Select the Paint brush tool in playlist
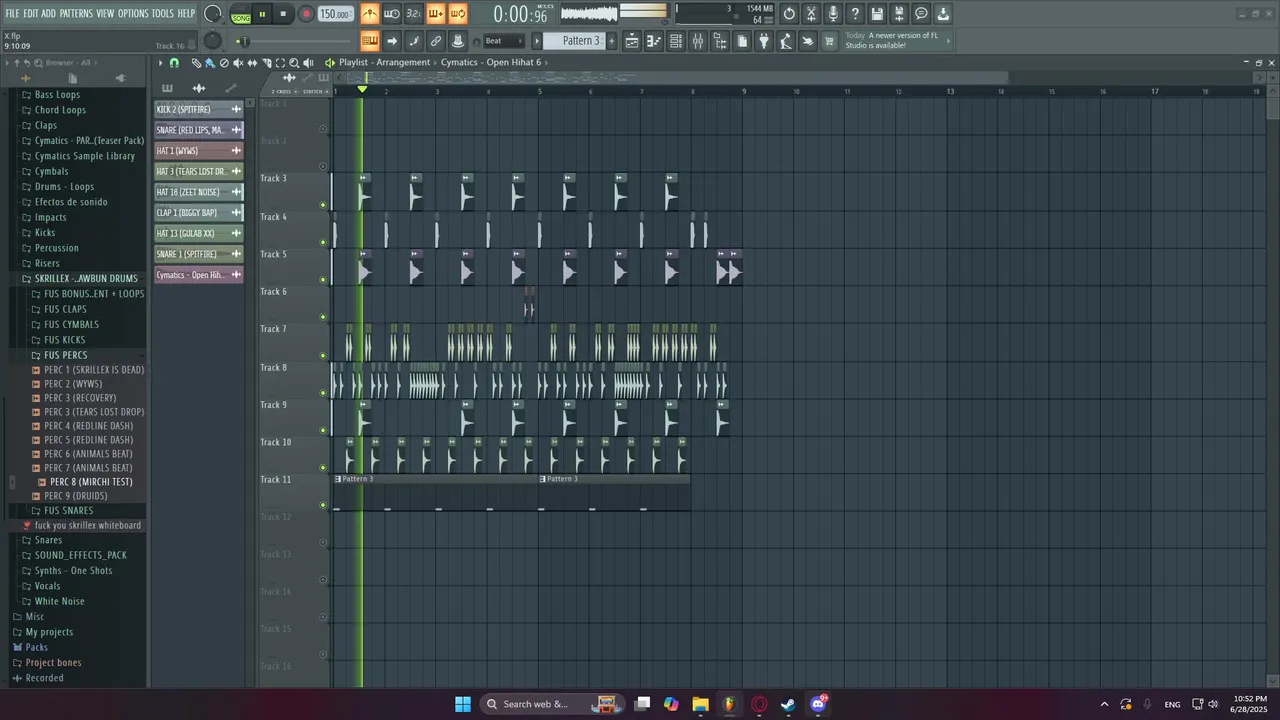The width and height of the screenshot is (1280, 720). coord(210,63)
